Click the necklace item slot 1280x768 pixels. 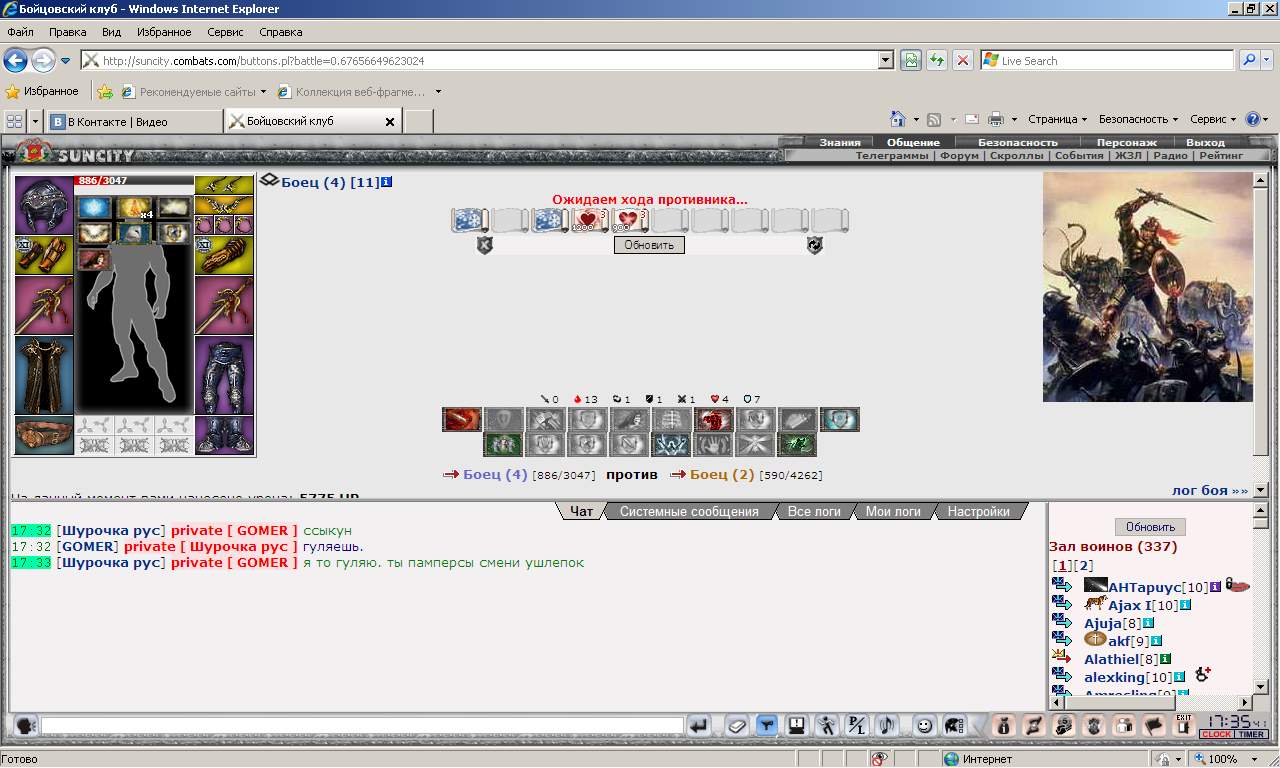click(x=224, y=205)
